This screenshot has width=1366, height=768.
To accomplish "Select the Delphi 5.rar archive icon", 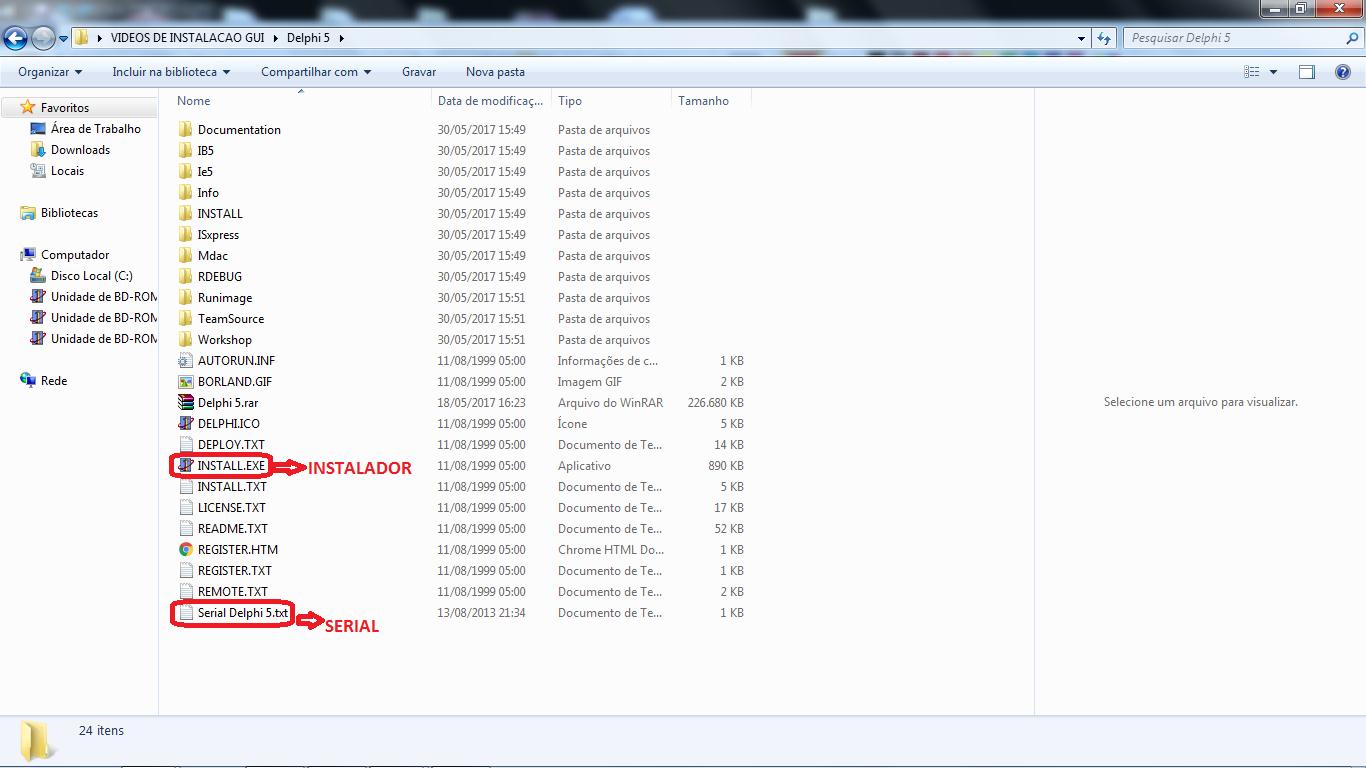I will (185, 402).
